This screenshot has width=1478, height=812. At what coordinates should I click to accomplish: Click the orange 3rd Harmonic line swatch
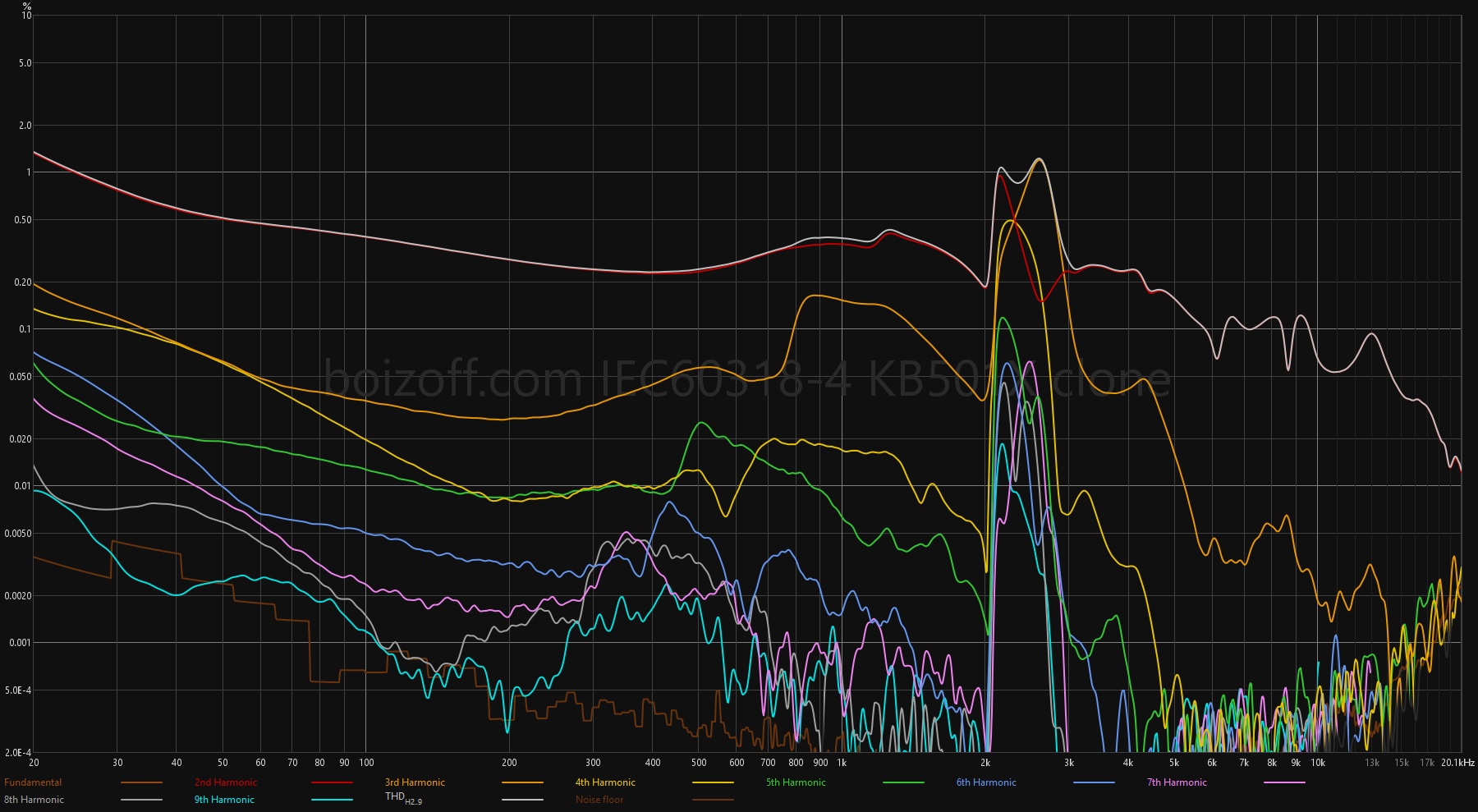522,783
